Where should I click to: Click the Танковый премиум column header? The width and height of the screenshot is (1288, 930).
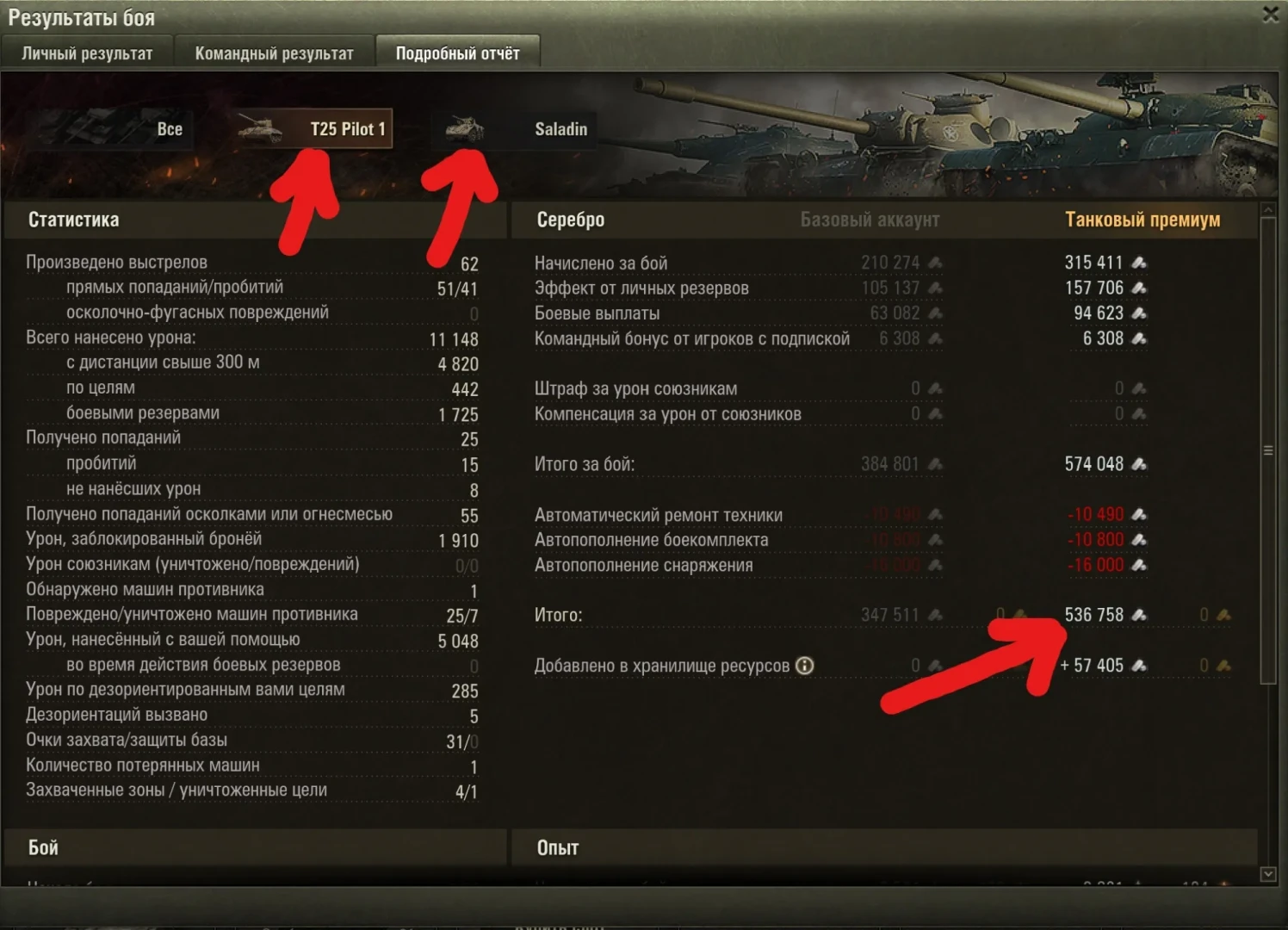tap(1142, 220)
